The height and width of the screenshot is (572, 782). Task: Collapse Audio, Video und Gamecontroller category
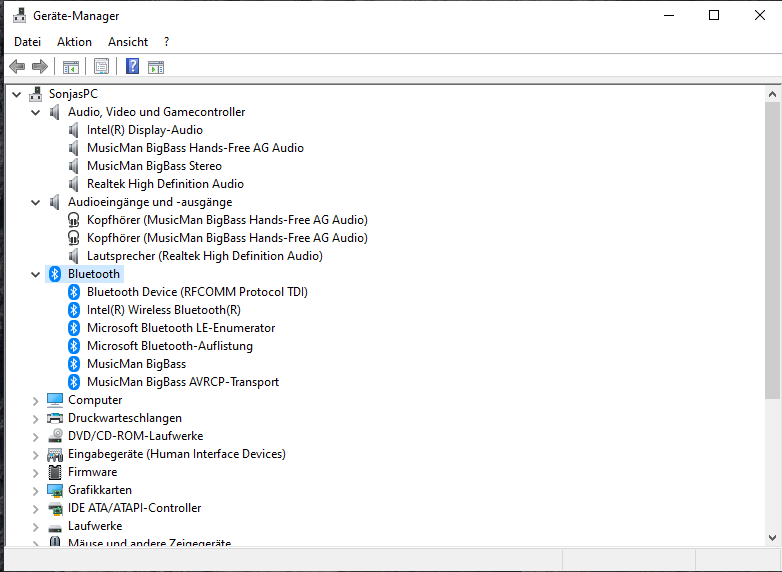click(35, 112)
